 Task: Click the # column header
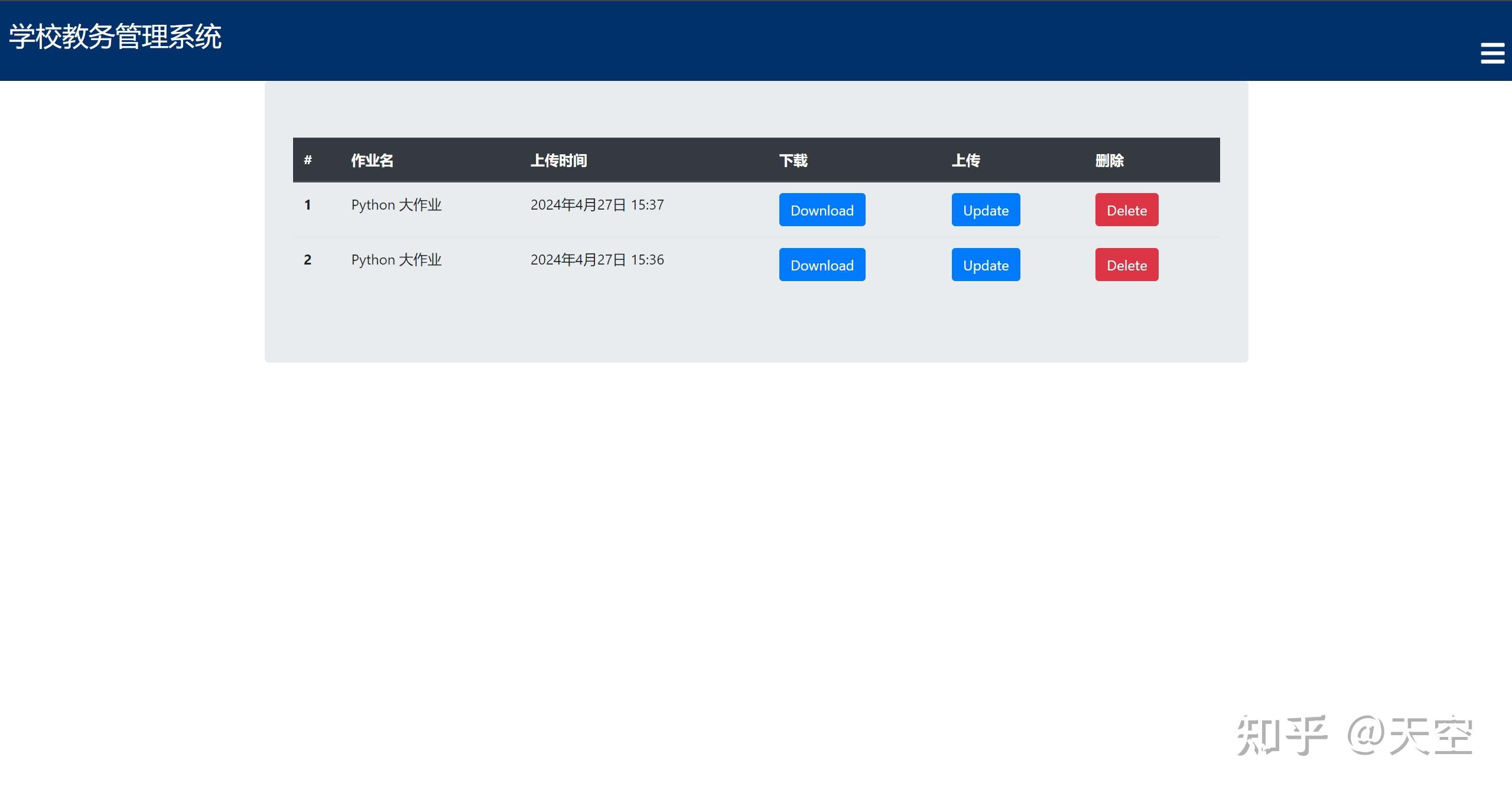pyautogui.click(x=308, y=161)
